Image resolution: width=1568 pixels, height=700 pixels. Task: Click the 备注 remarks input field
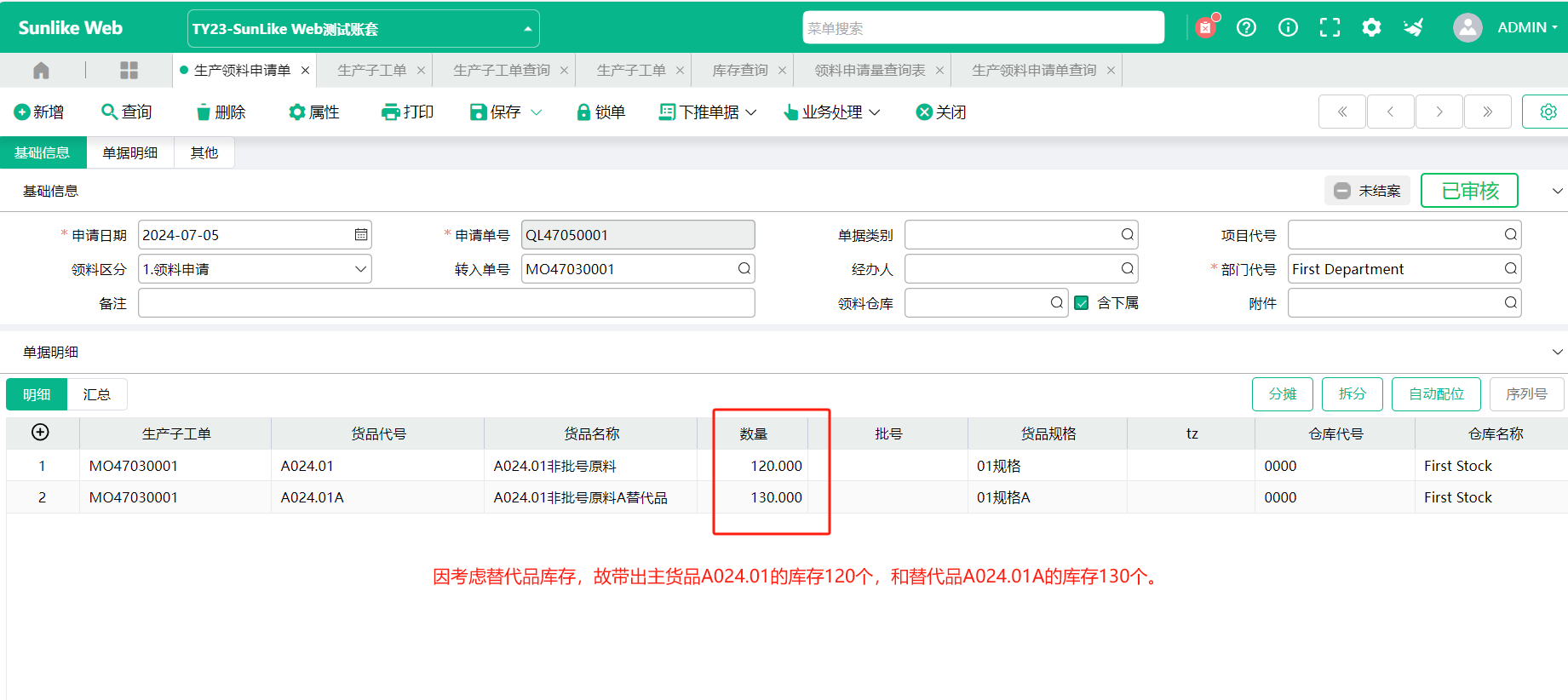tap(446, 303)
